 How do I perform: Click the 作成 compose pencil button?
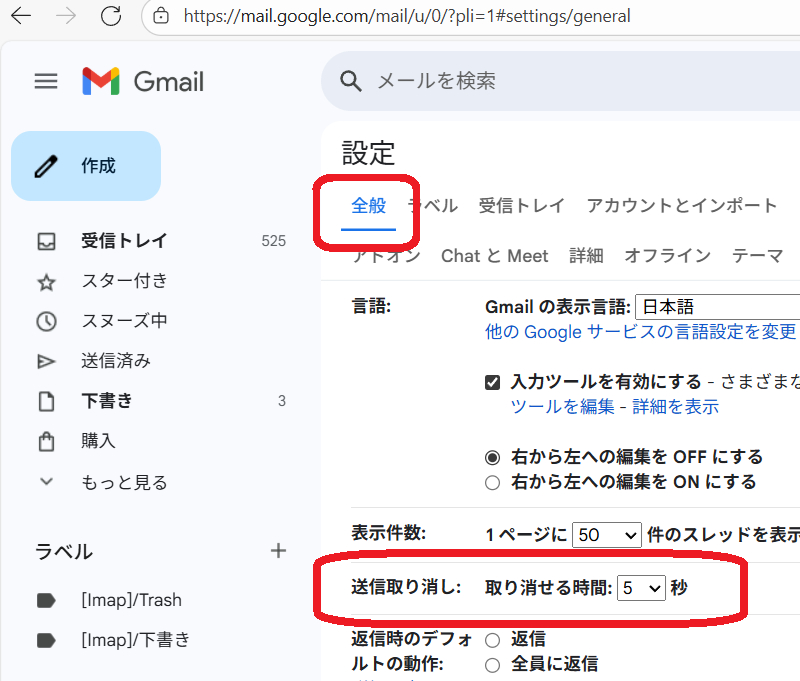point(86,166)
